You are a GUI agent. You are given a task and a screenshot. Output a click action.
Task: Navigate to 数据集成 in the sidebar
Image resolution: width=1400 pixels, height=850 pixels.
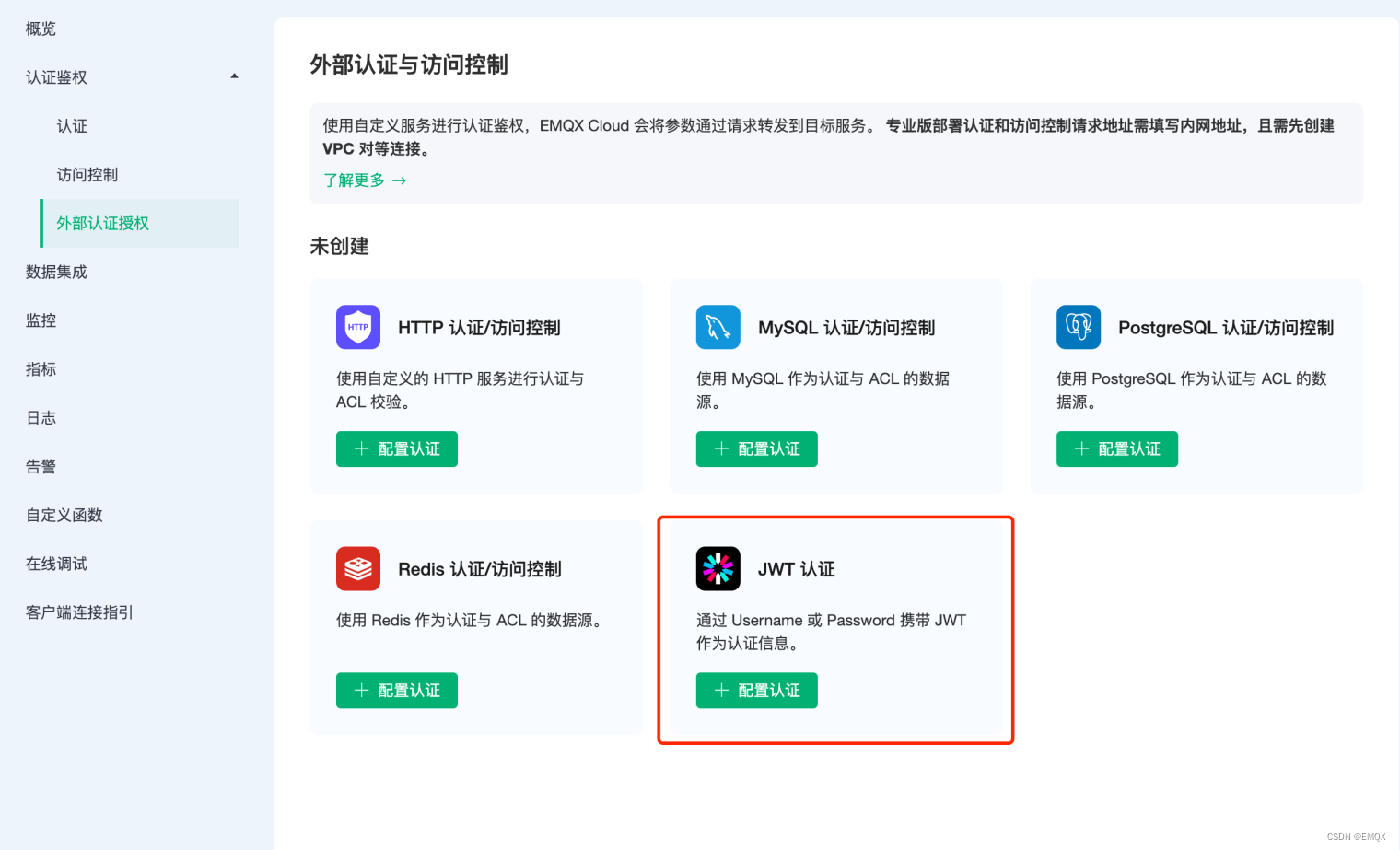pyautogui.click(x=55, y=271)
